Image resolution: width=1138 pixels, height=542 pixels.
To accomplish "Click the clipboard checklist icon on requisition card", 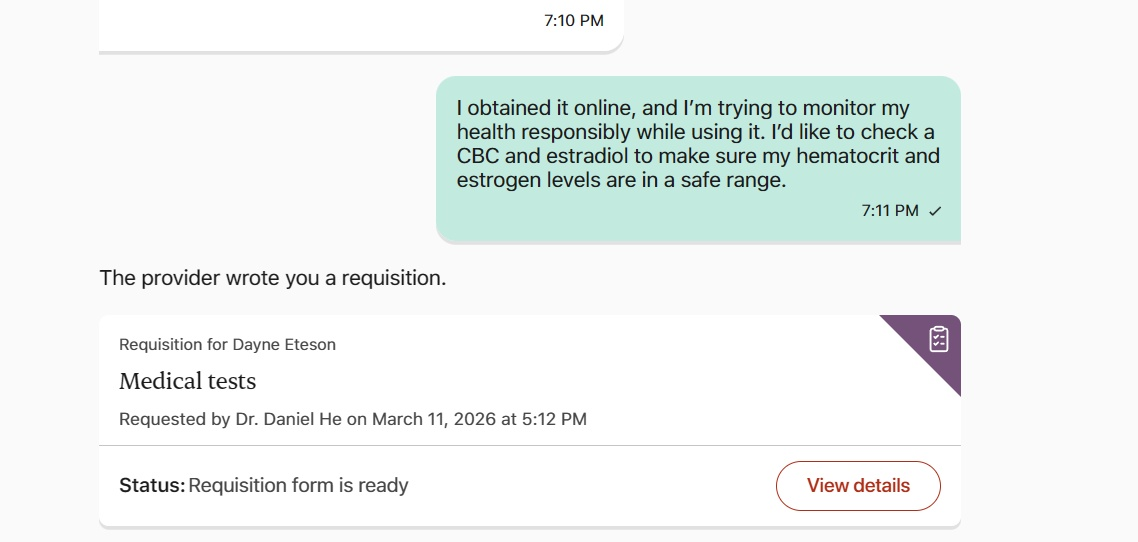I will [938, 339].
